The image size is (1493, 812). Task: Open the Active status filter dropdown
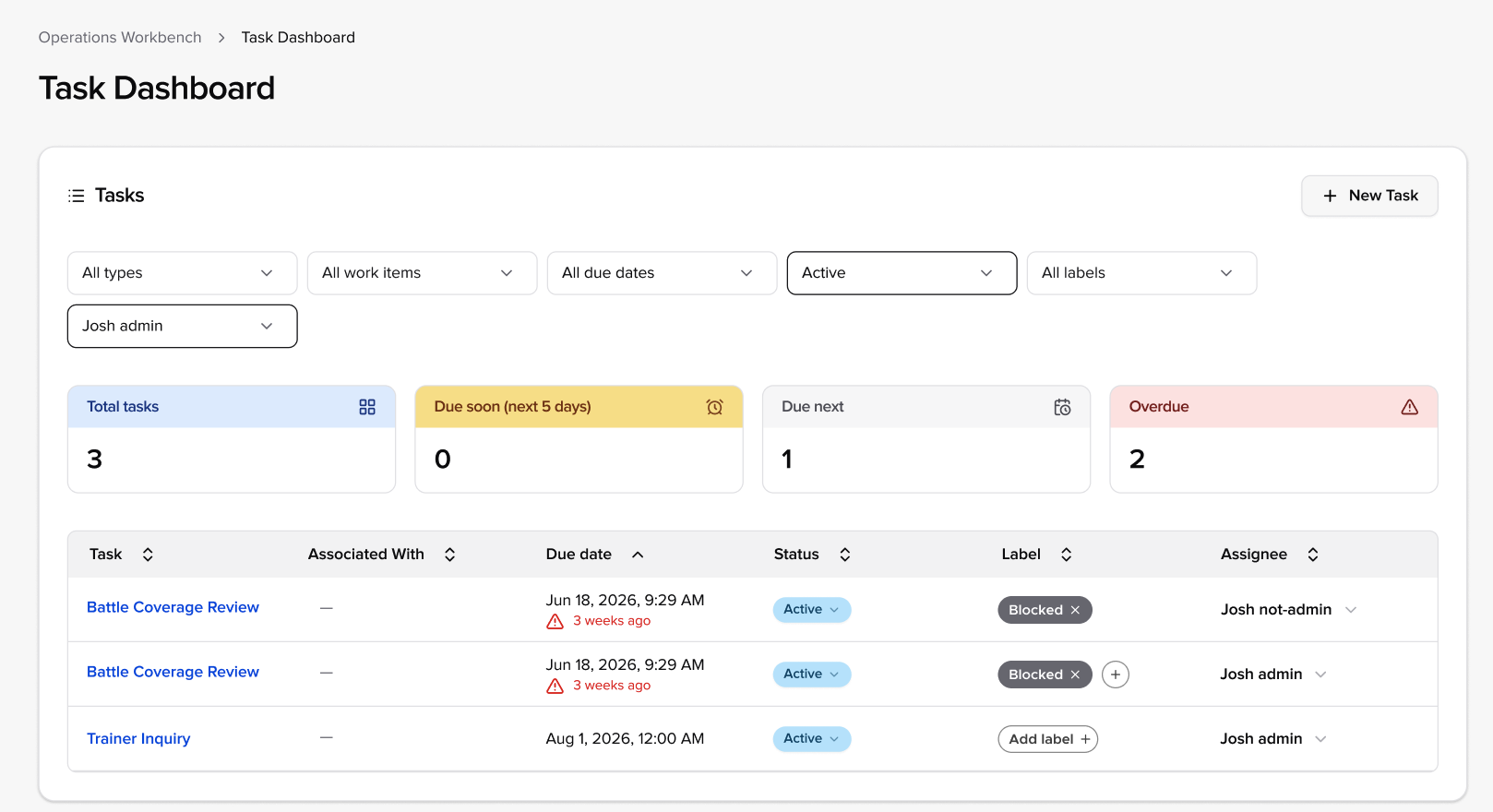[x=902, y=273]
